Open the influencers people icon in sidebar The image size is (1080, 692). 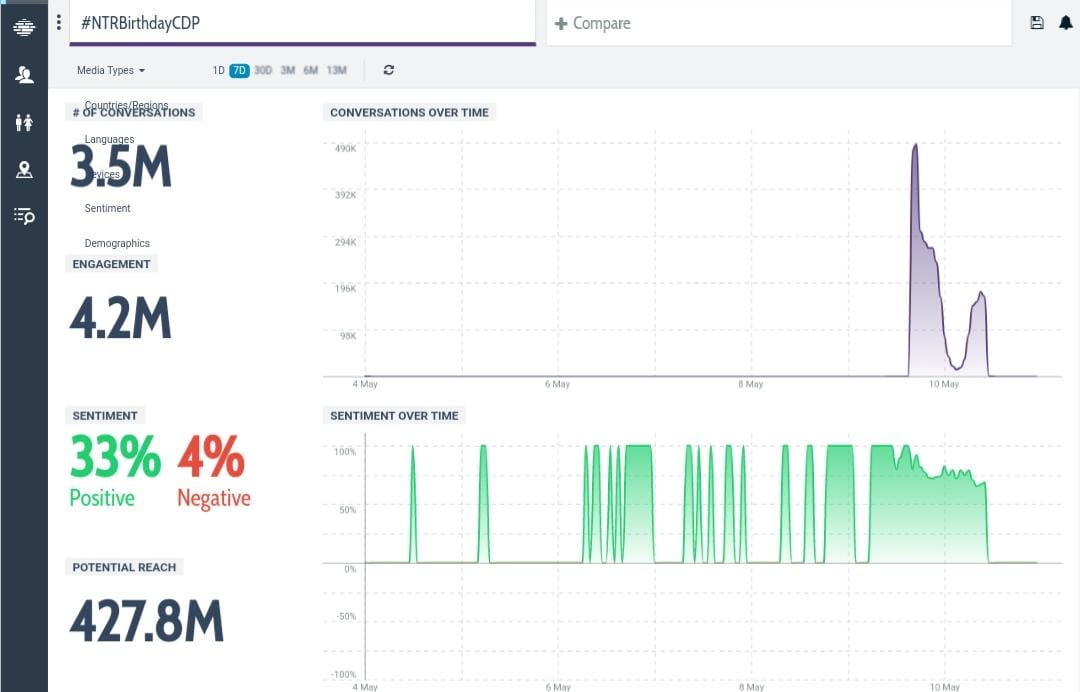click(x=24, y=74)
